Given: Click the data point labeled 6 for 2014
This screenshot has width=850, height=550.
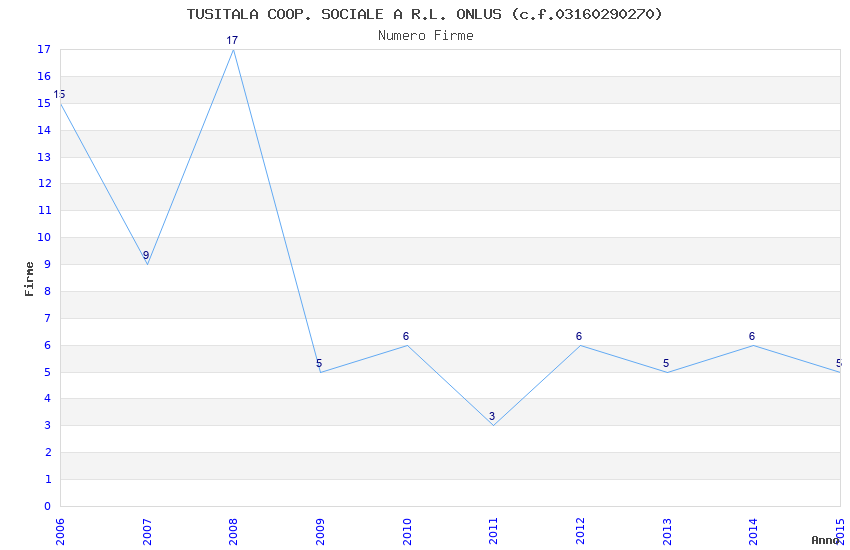Looking at the screenshot, I should coord(751,336).
